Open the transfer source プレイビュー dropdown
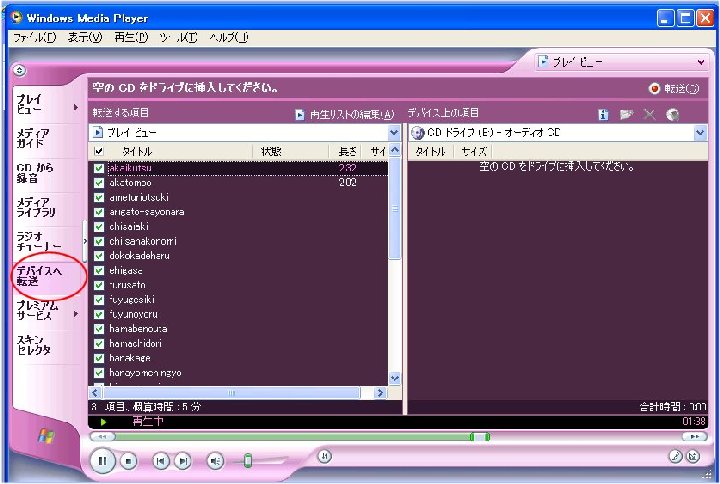Viewport: 720px width, 484px height. 394,133
